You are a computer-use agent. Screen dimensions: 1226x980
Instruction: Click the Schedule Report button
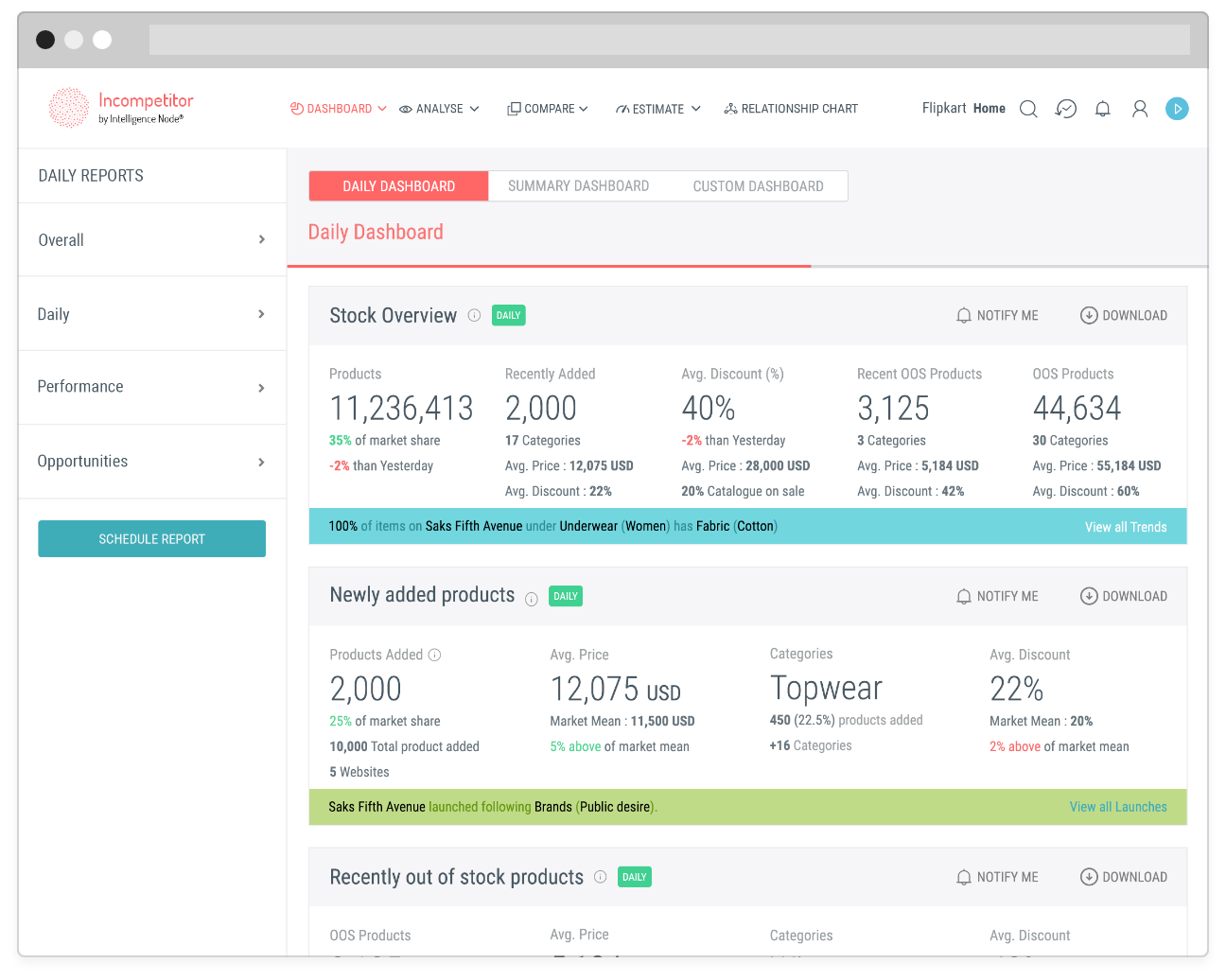click(151, 538)
